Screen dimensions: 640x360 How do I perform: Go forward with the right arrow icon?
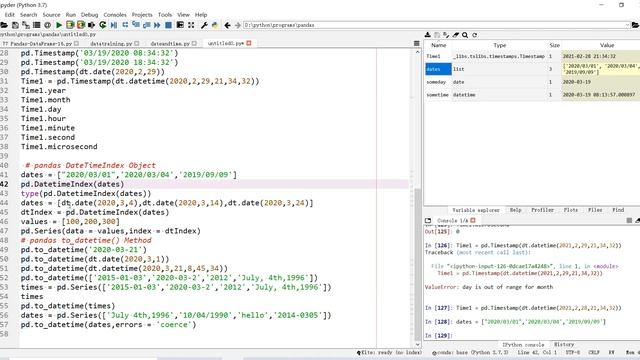[x=238, y=25]
